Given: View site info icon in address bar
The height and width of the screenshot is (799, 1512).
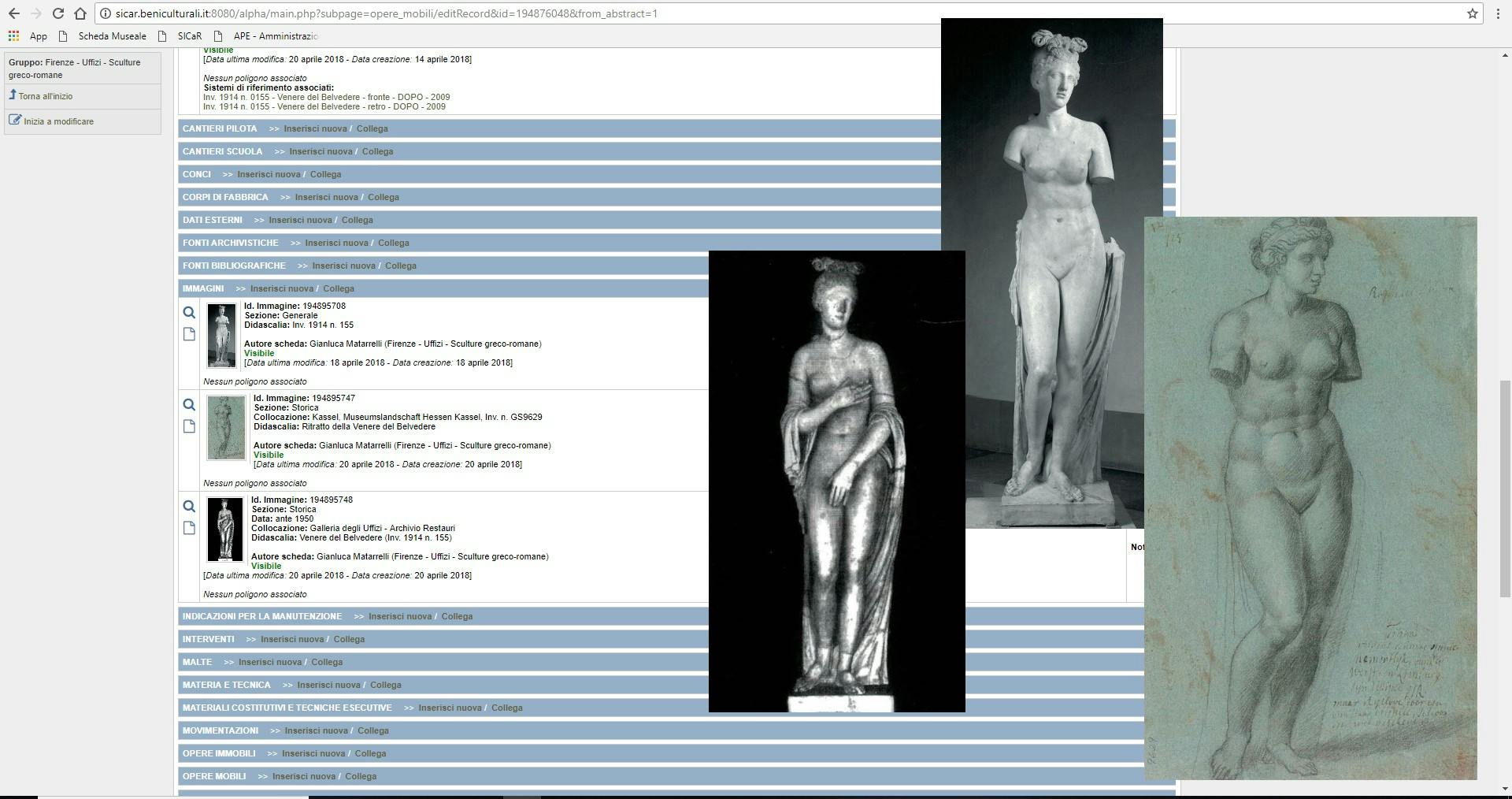Looking at the screenshot, I should click(106, 13).
